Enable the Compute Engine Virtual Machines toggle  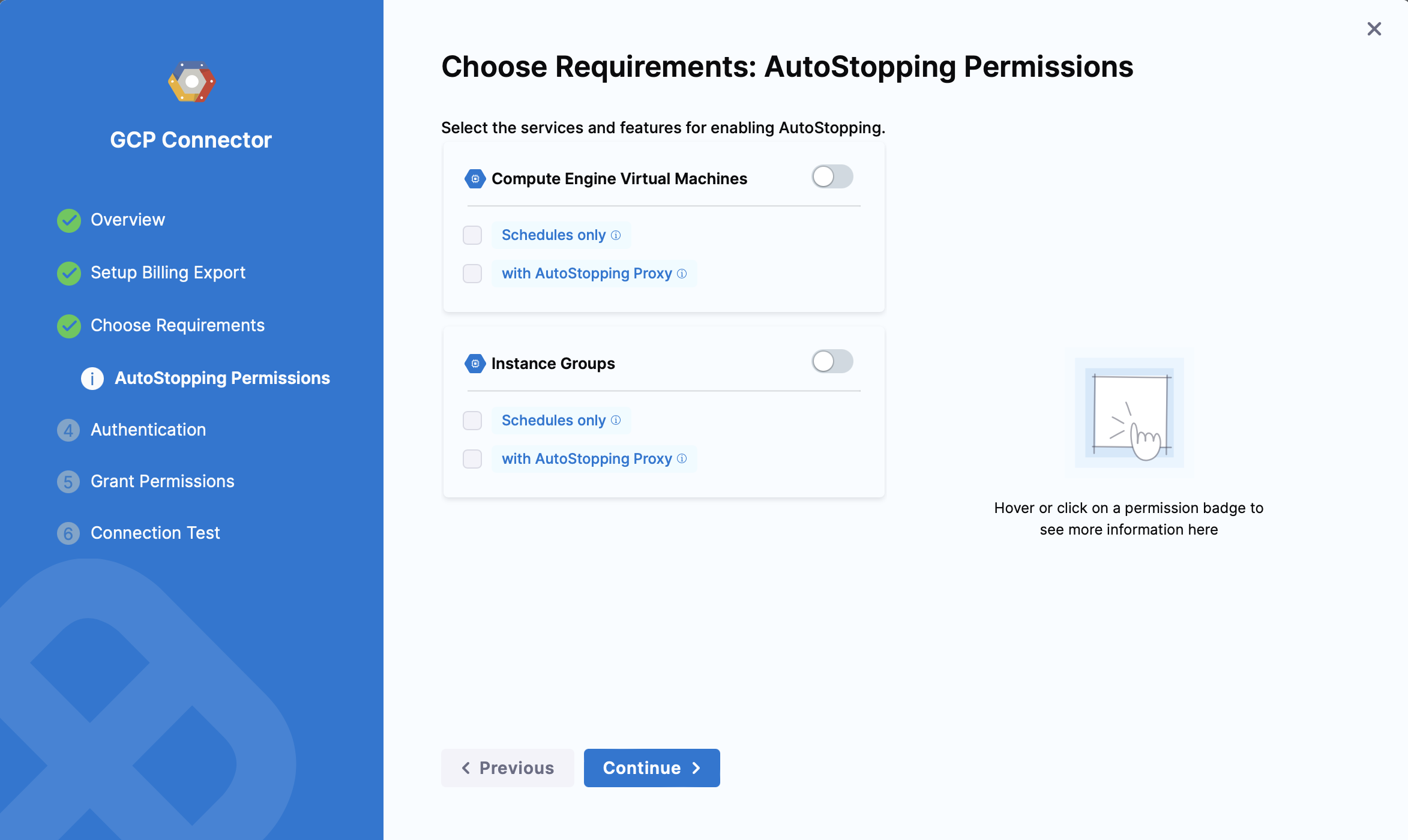[x=832, y=177]
